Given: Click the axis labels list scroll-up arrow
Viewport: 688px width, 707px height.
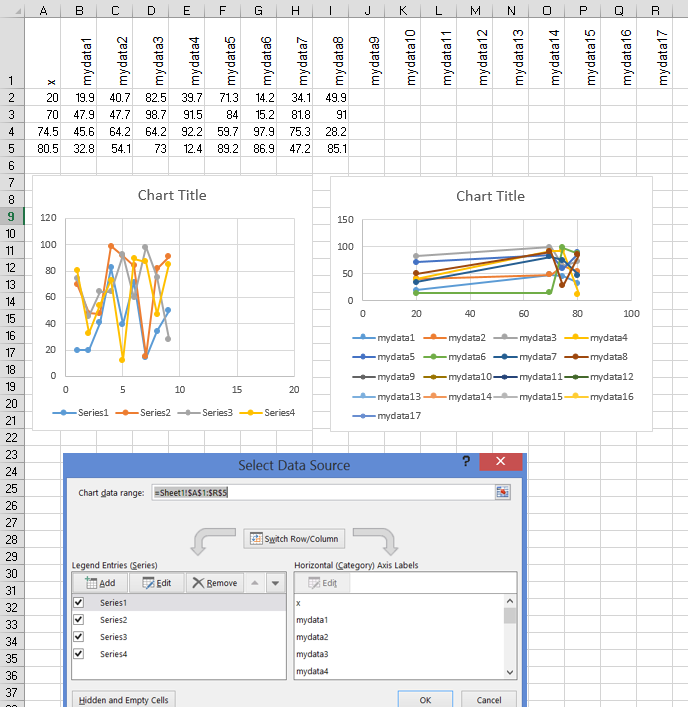Looking at the screenshot, I should (x=510, y=601).
